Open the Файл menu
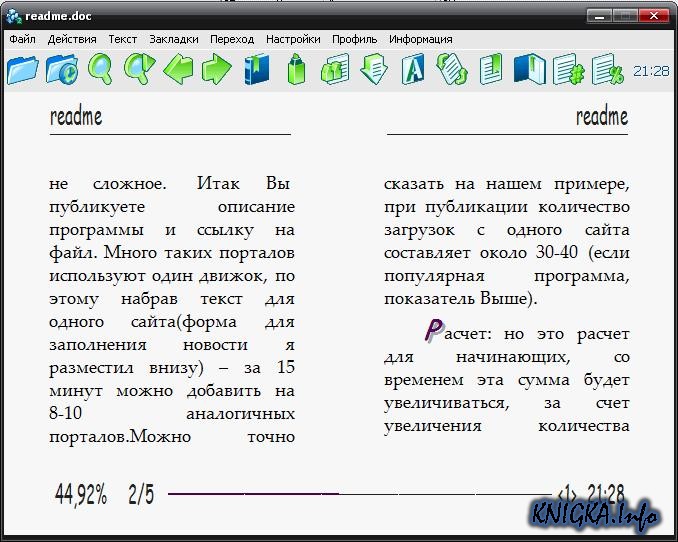 point(22,39)
